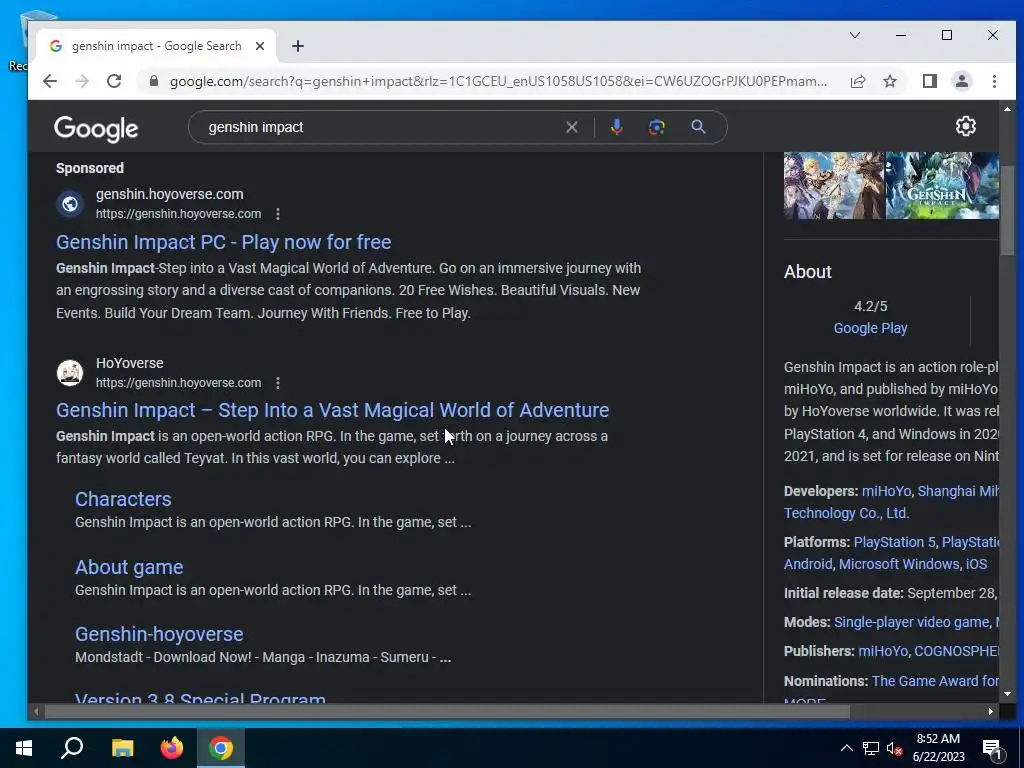Reload the Google search page
Viewport: 1024px width, 768px height.
pyautogui.click(x=114, y=81)
